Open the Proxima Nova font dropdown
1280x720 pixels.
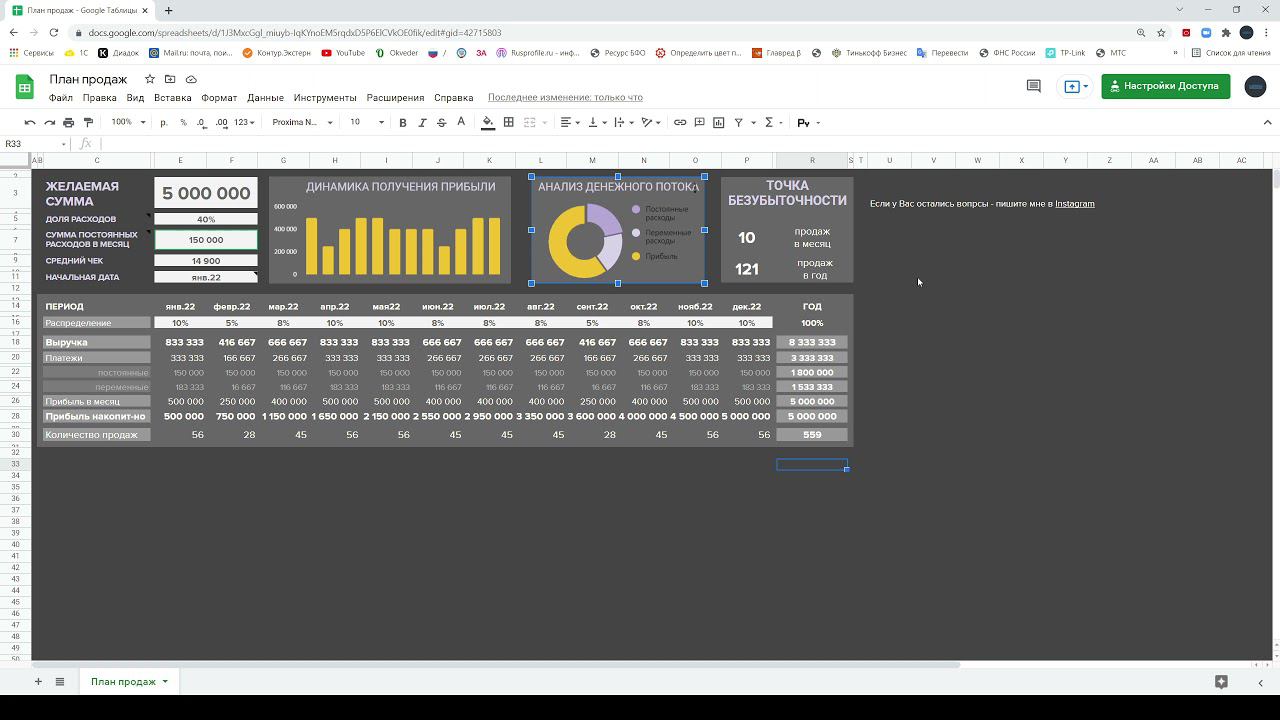tap(300, 122)
